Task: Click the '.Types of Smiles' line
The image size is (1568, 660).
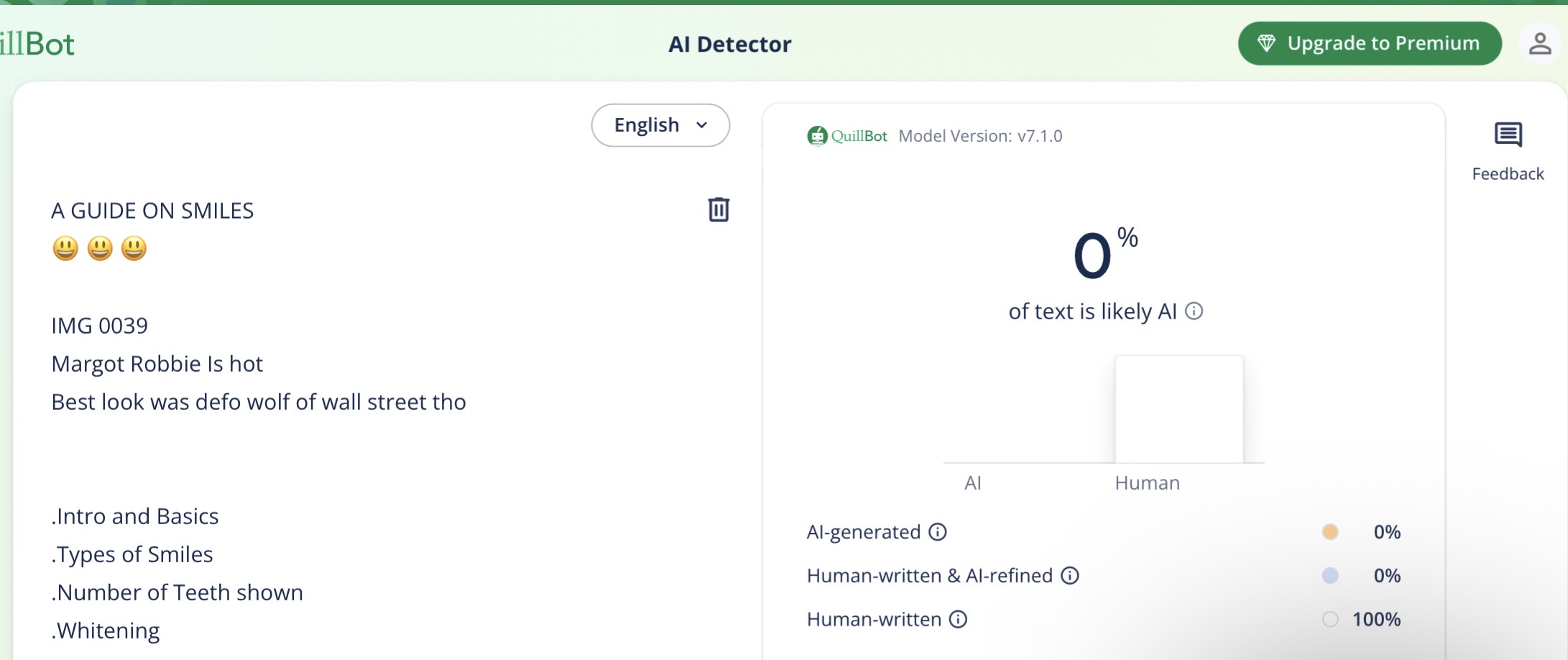Action: [132, 554]
